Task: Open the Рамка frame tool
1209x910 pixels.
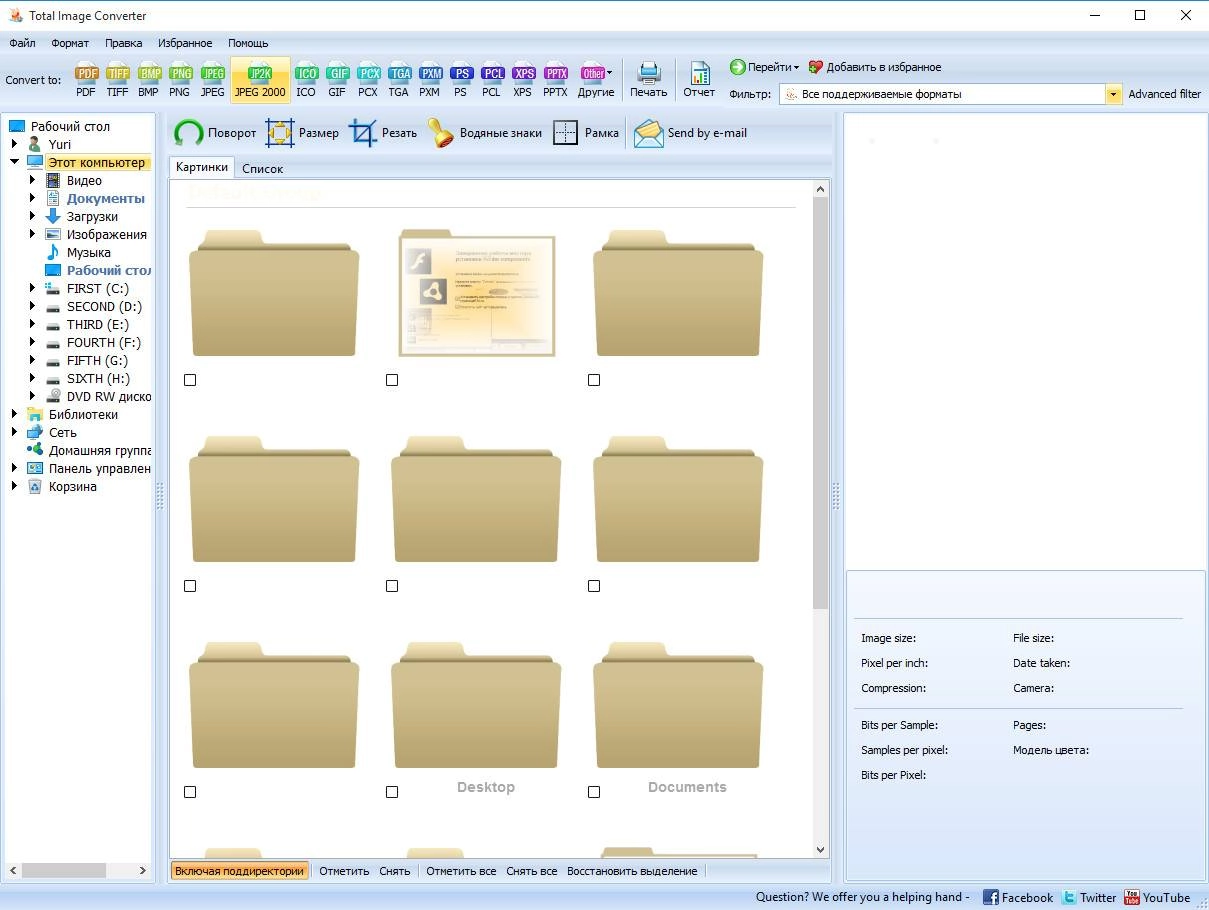Action: click(x=586, y=133)
